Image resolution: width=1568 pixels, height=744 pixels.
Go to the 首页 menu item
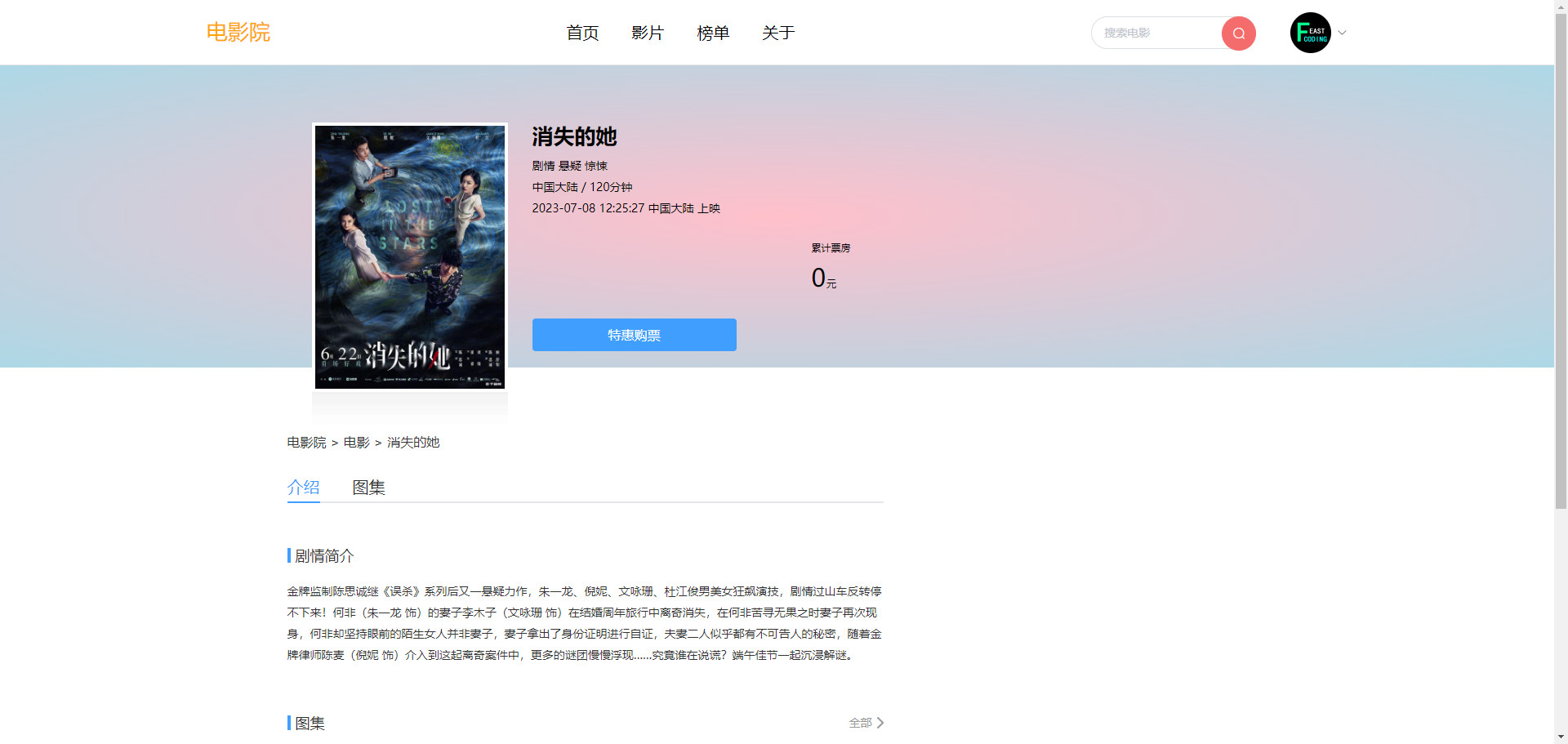582,33
